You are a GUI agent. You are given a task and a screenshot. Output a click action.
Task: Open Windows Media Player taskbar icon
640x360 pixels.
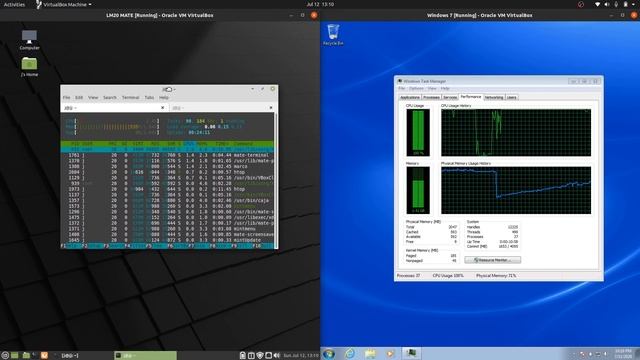(x=390, y=353)
